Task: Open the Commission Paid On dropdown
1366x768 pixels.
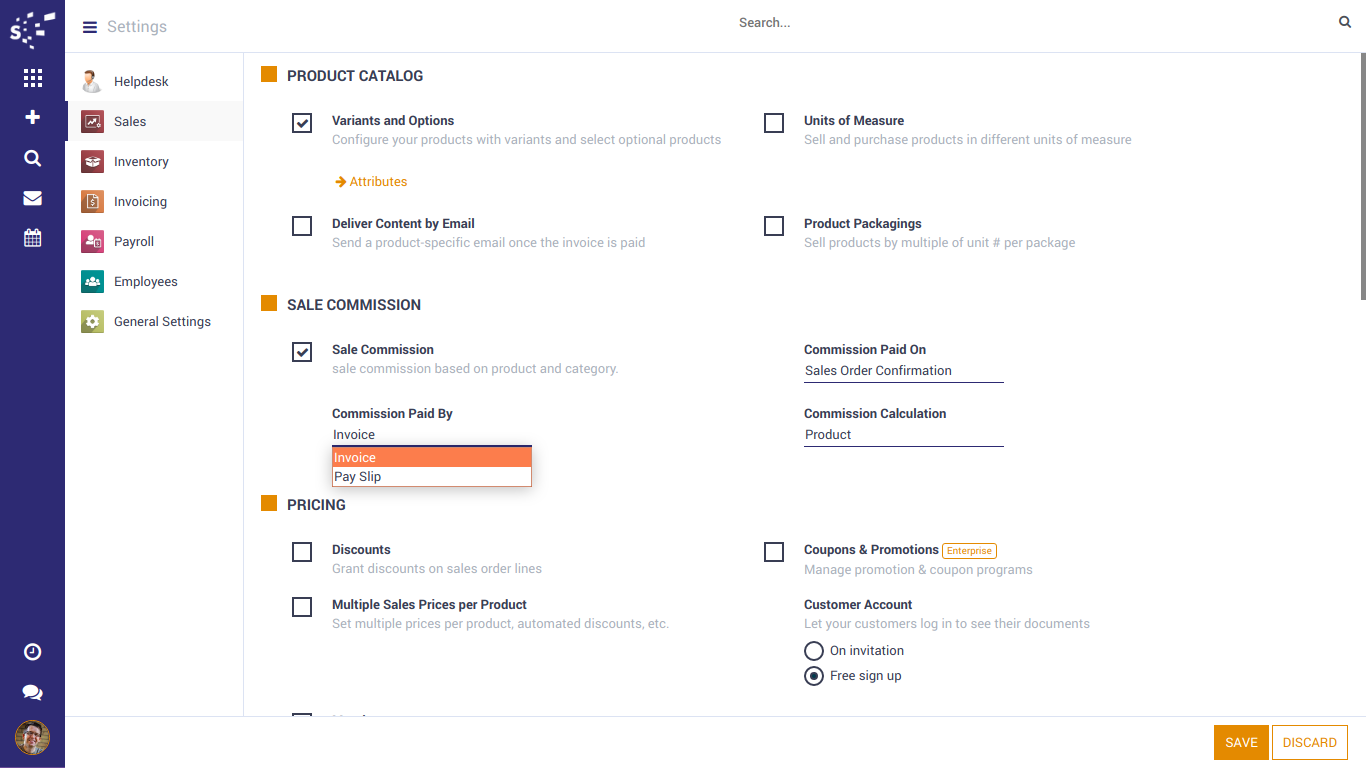Action: point(903,371)
